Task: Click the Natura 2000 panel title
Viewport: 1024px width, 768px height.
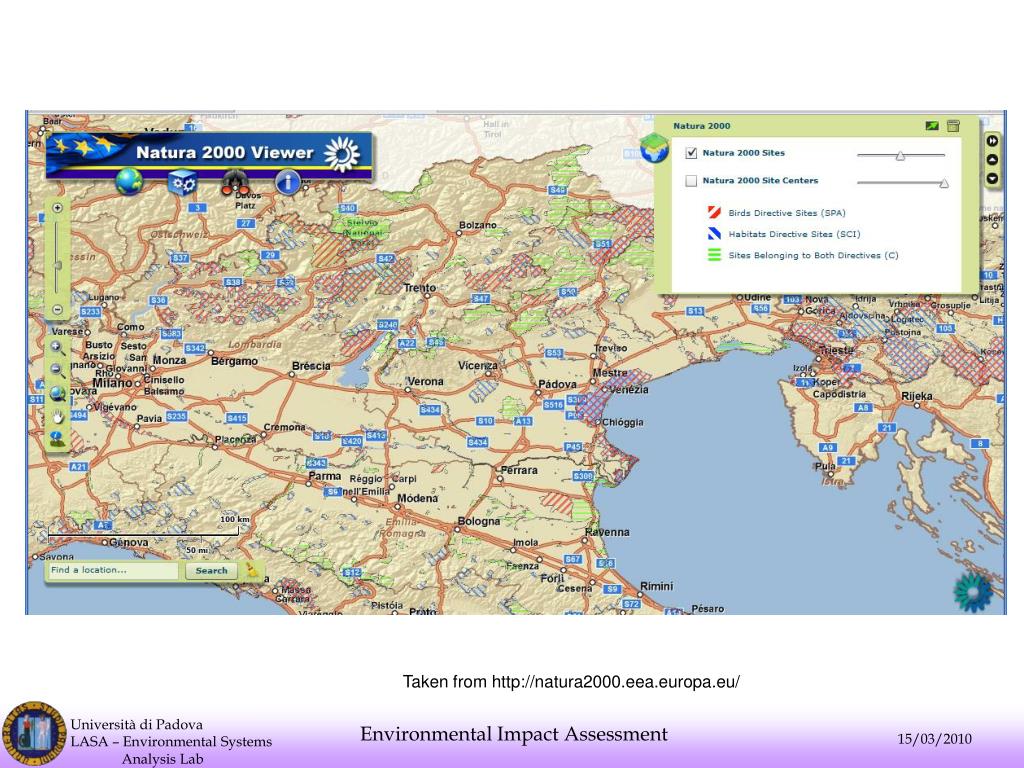Action: click(x=702, y=126)
